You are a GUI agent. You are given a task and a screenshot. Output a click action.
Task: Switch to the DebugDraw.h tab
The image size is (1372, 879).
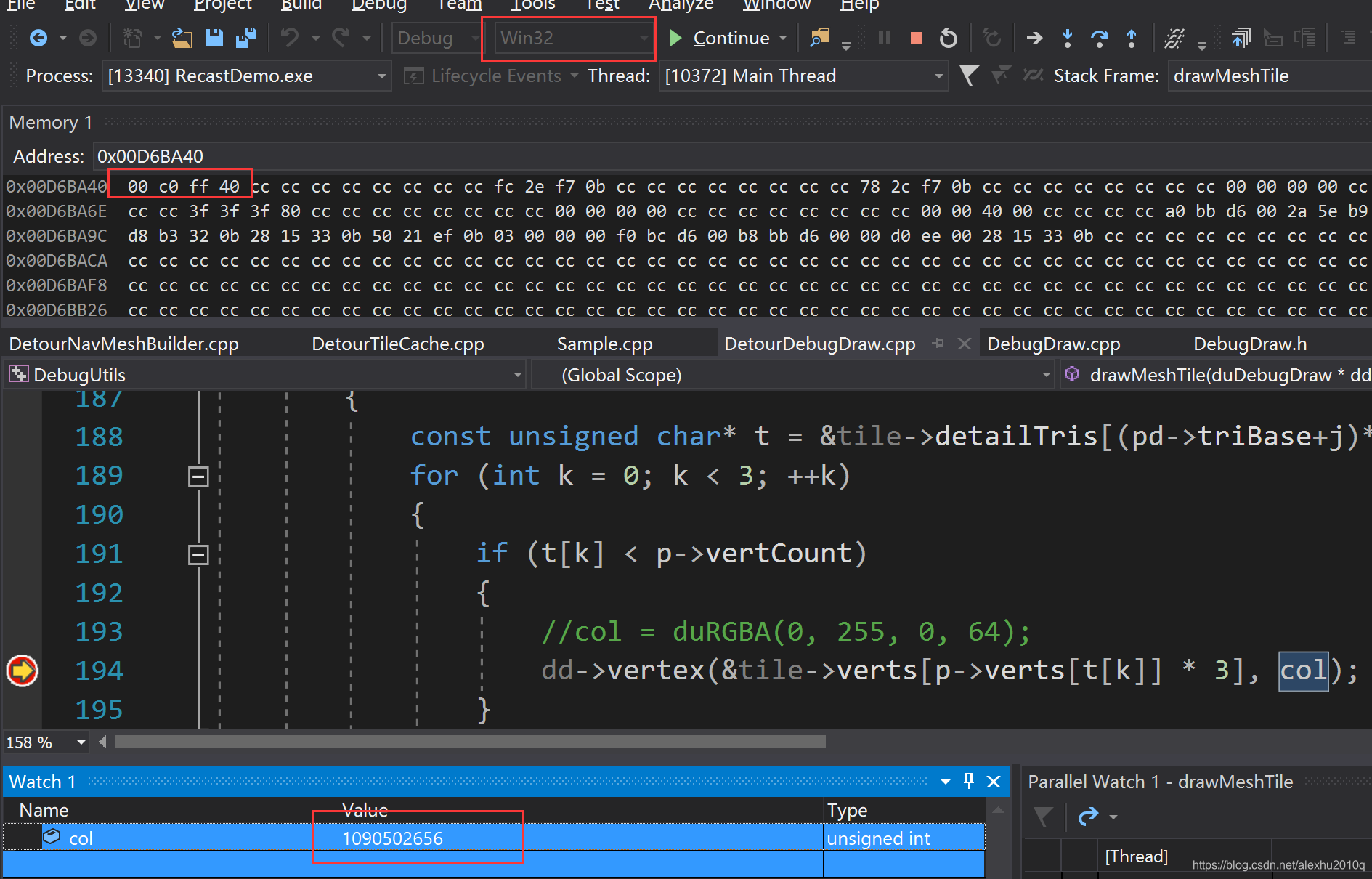pyautogui.click(x=1250, y=344)
